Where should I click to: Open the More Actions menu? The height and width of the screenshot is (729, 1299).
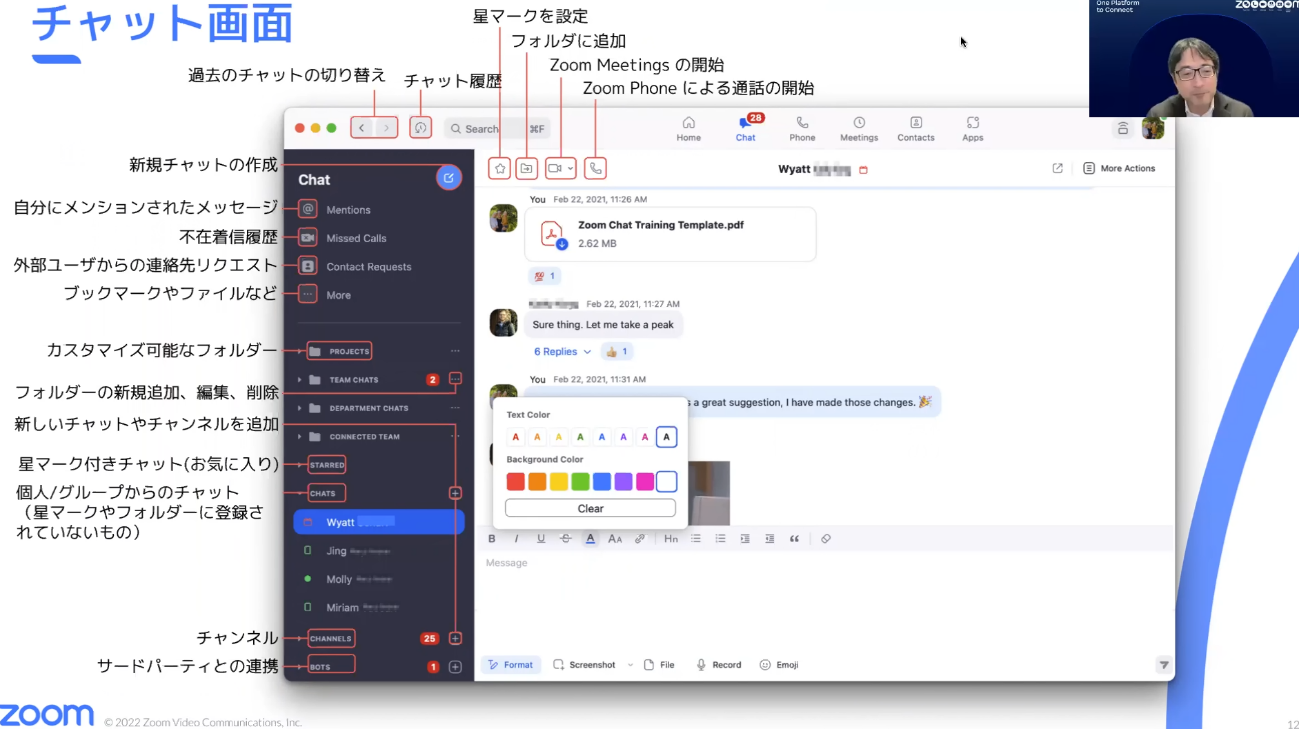[x=1119, y=169]
